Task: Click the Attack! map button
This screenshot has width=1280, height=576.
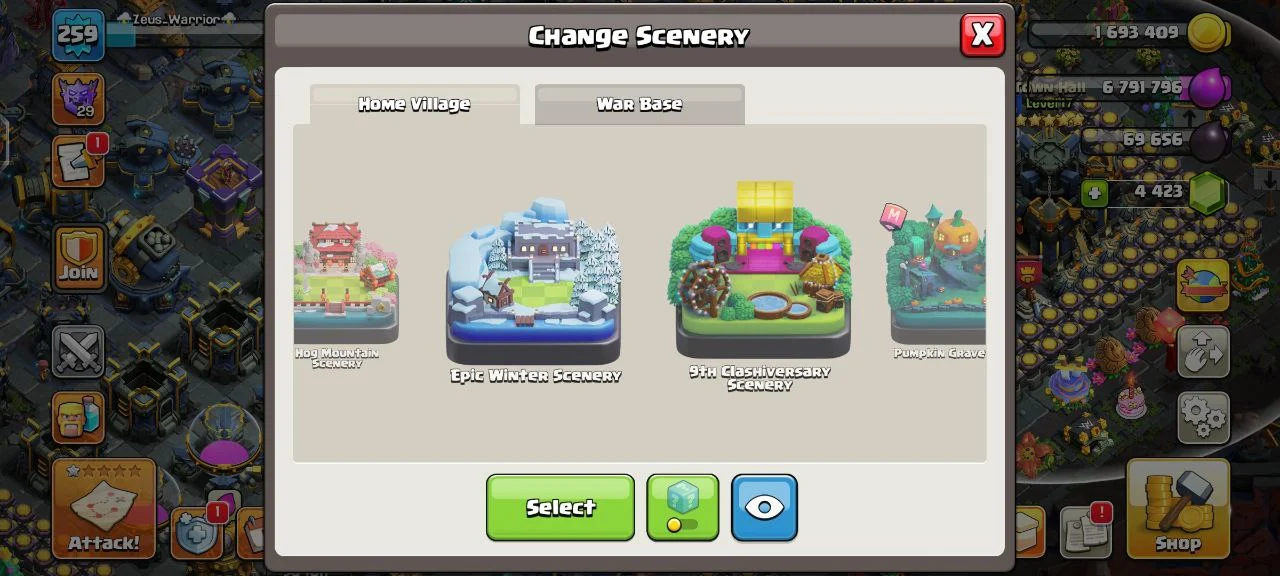Action: [x=104, y=508]
